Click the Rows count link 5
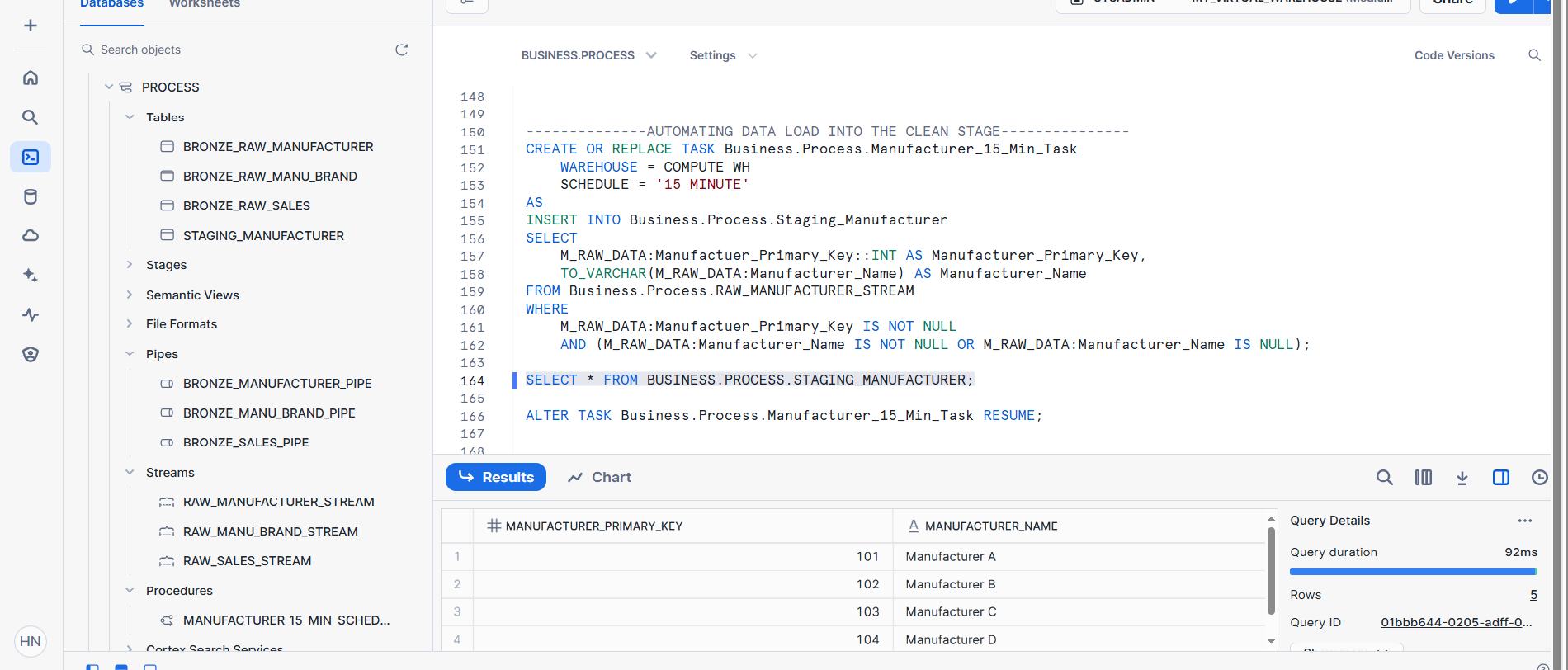The height and width of the screenshot is (670, 1568). click(x=1533, y=595)
